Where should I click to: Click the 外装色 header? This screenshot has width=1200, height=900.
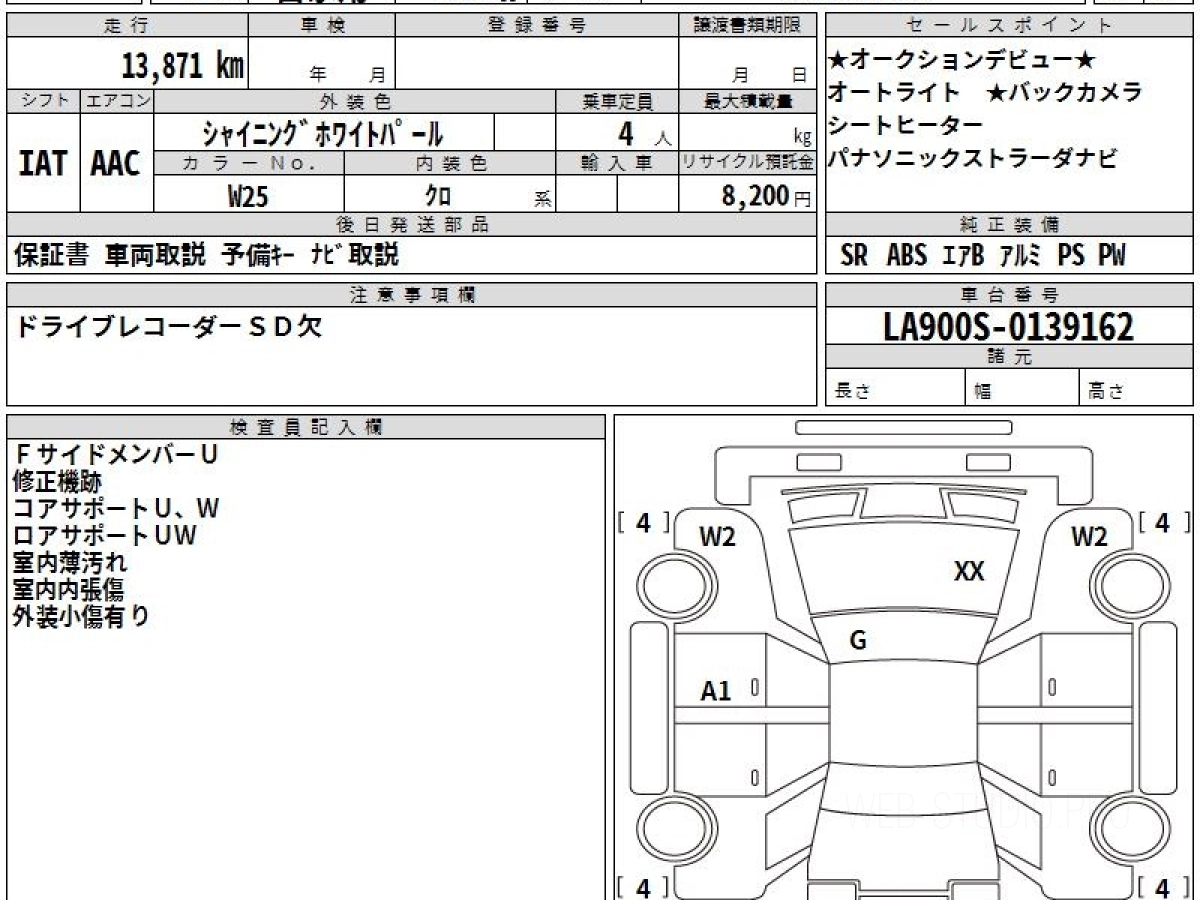(355, 101)
